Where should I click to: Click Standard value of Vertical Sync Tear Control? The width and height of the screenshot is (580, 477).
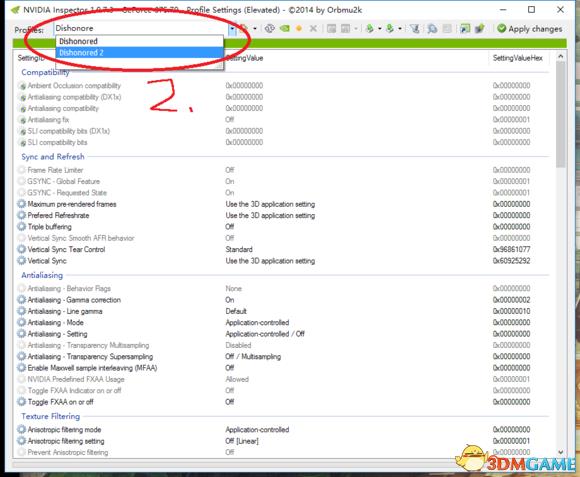[x=239, y=249]
